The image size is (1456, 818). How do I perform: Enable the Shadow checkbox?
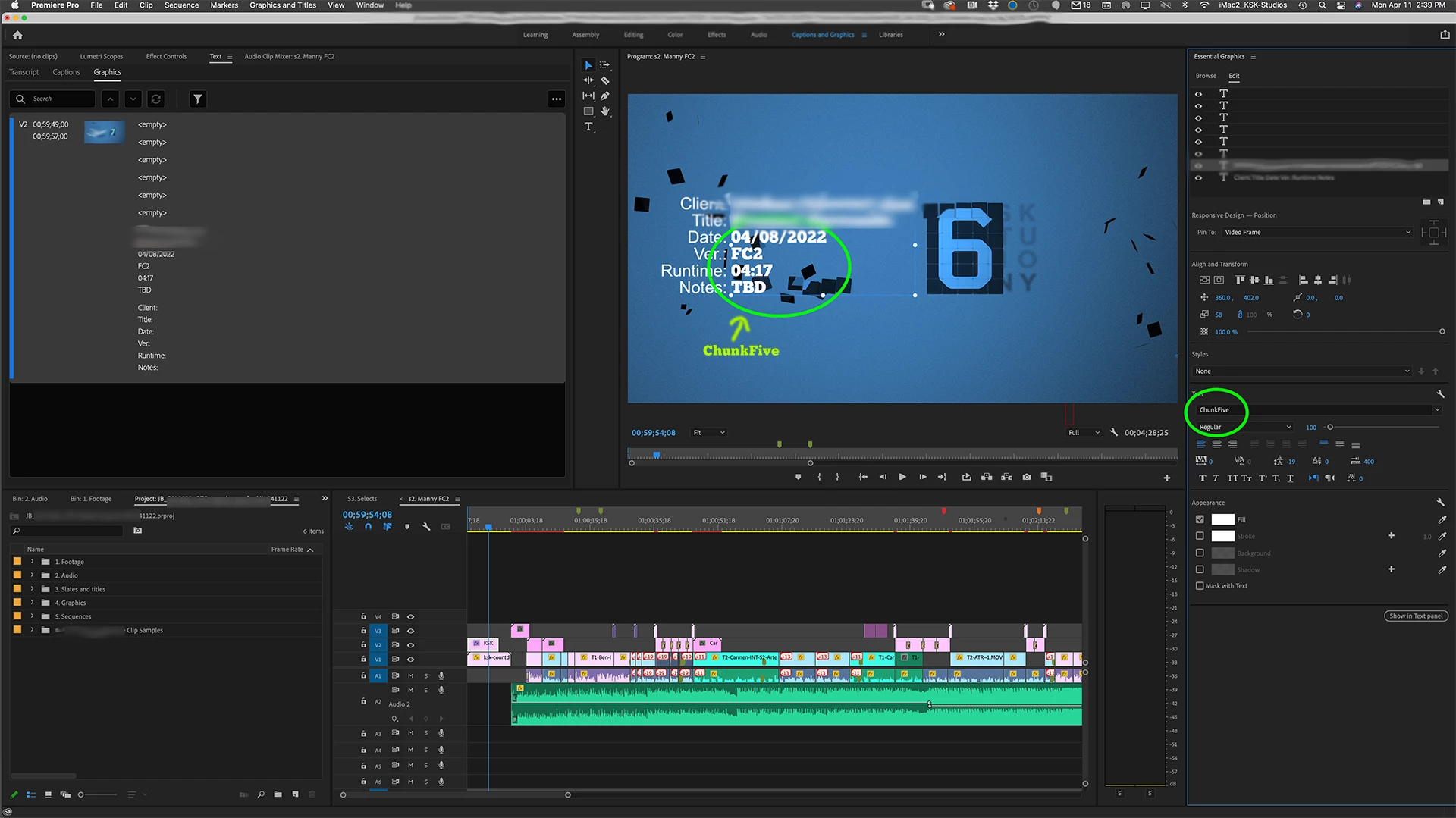(x=1200, y=570)
